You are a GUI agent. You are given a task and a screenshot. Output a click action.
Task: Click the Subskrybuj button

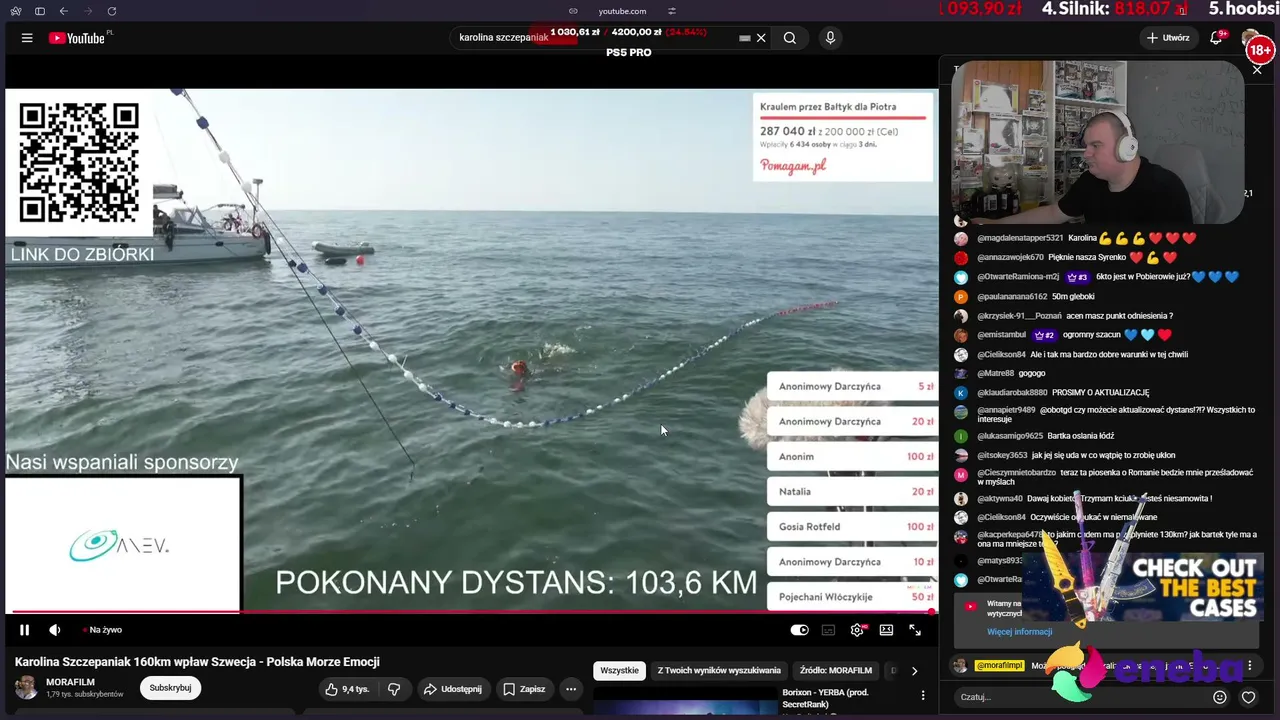[170, 688]
